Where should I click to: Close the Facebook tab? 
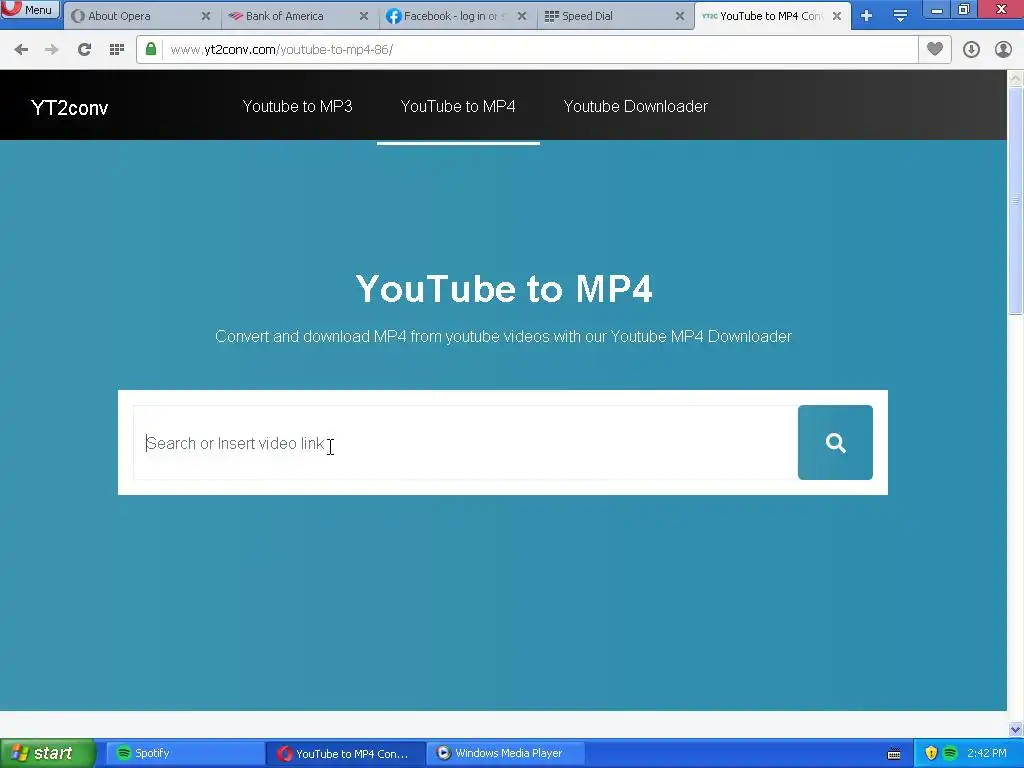pyautogui.click(x=522, y=16)
